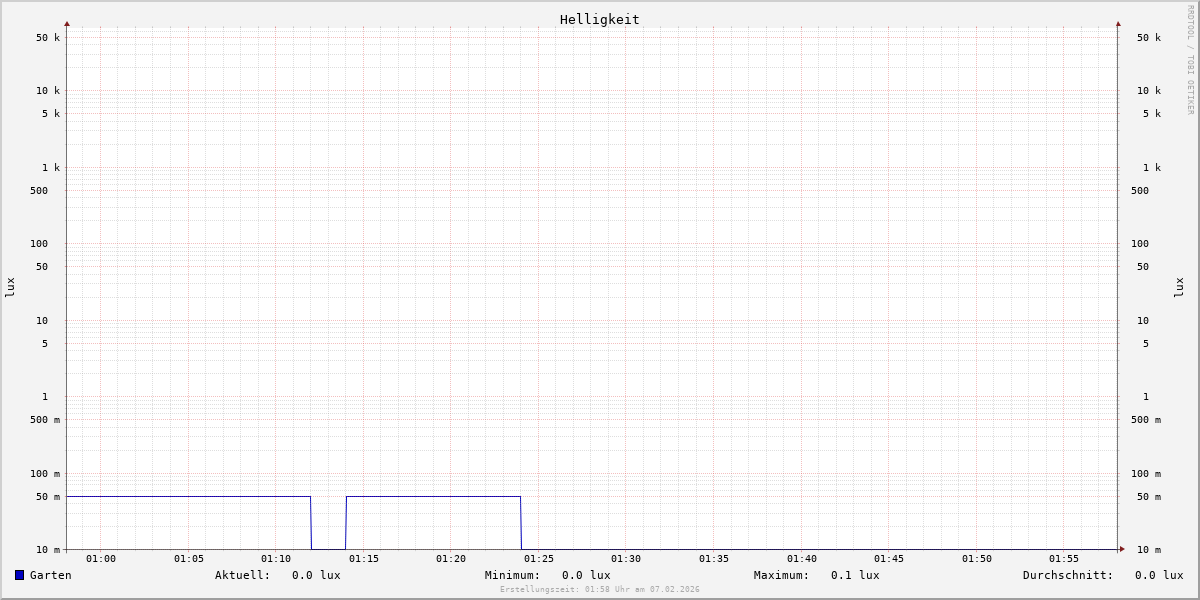
Task: Click the blue Garten legend color swatch
Action: [x=19, y=575]
